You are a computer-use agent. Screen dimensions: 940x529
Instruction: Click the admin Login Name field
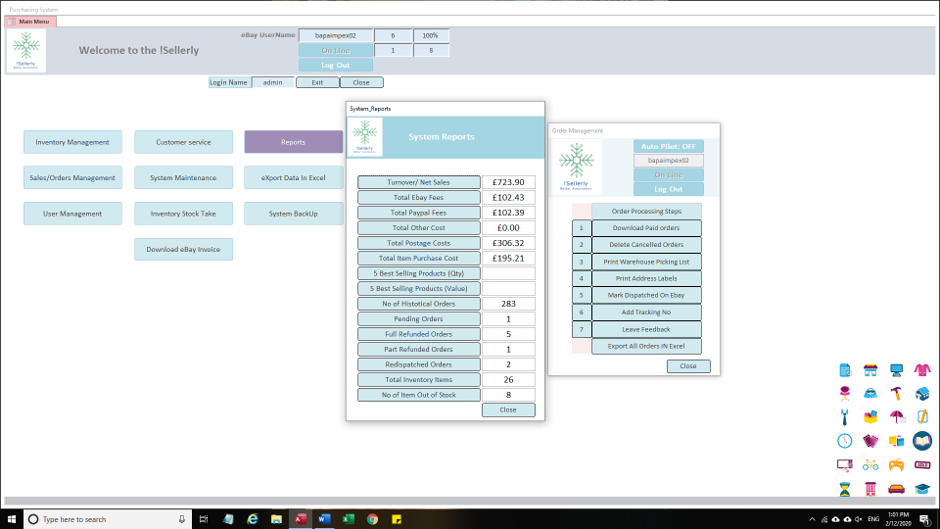click(272, 83)
